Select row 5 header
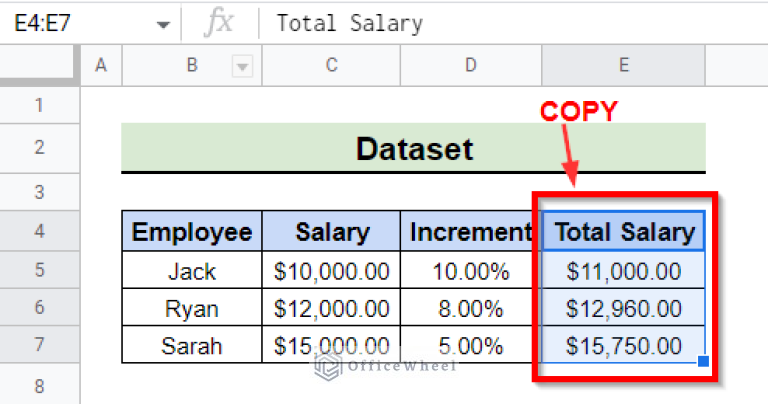The width and height of the screenshot is (768, 404). [40, 270]
